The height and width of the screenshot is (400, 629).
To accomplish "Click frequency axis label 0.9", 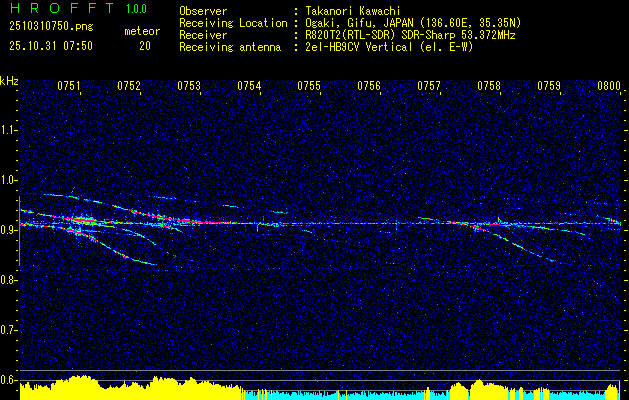I will (x=8, y=230).
